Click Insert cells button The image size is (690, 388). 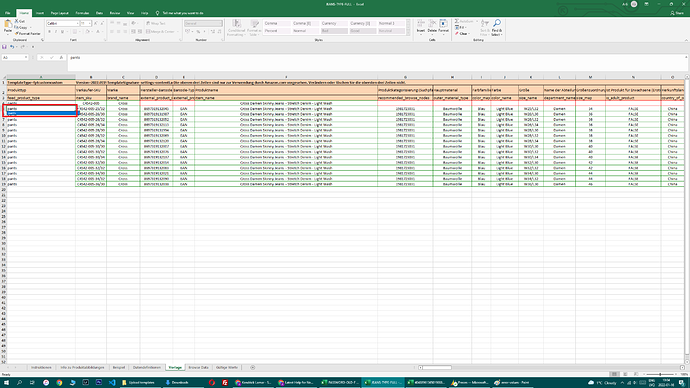coord(421,26)
